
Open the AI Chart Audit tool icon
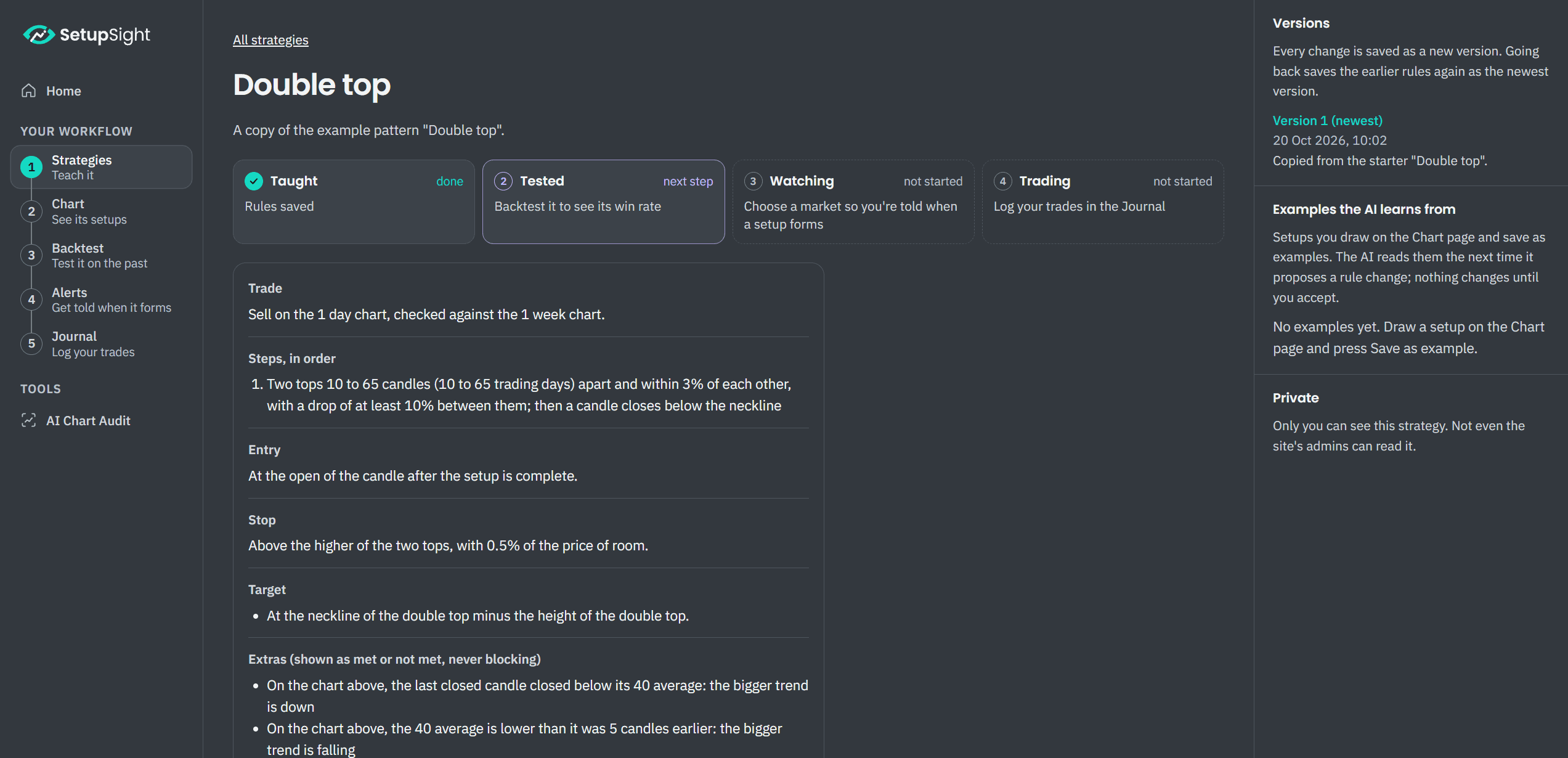coord(29,420)
